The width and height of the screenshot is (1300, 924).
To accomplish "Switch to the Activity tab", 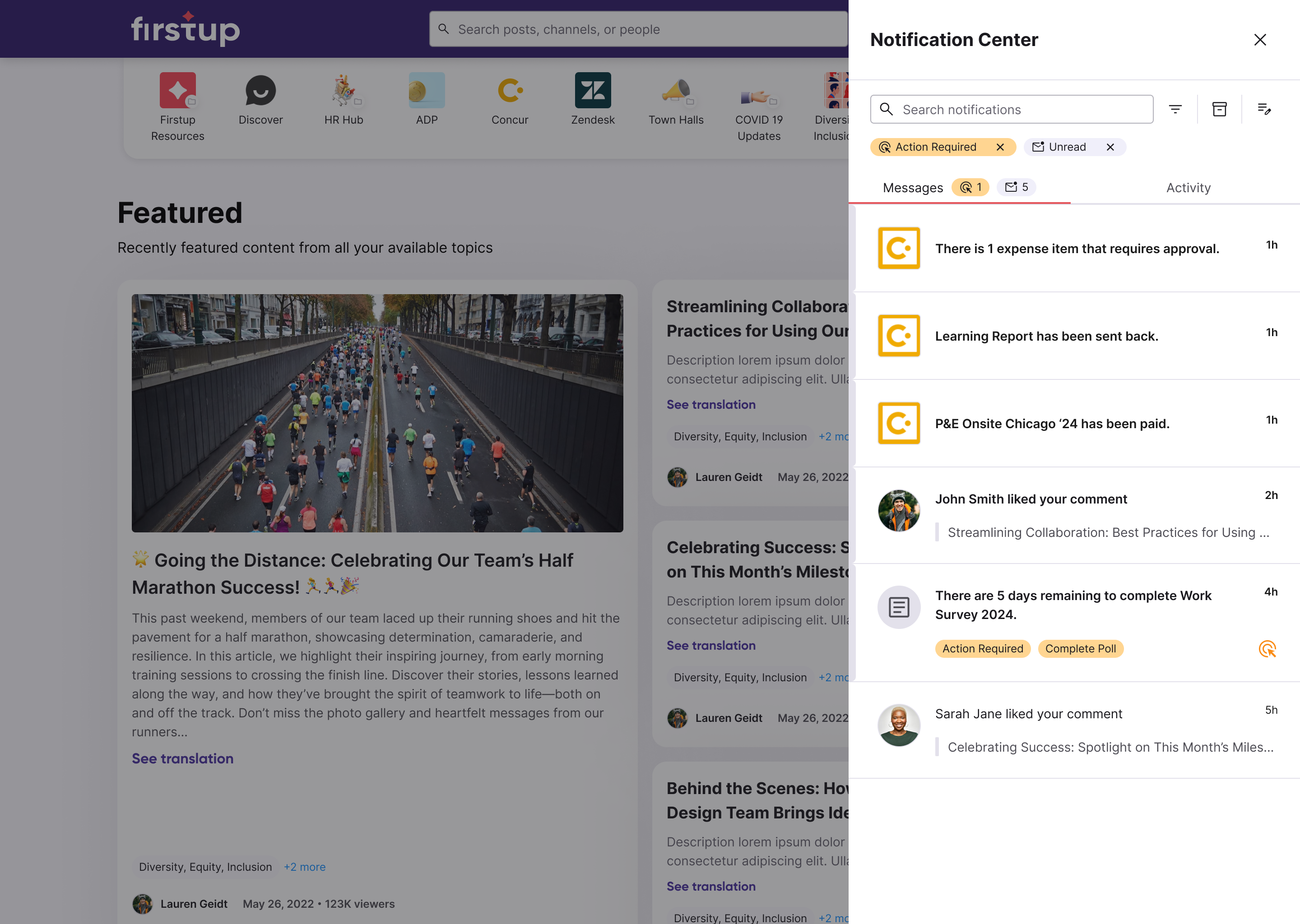I will [1188, 188].
